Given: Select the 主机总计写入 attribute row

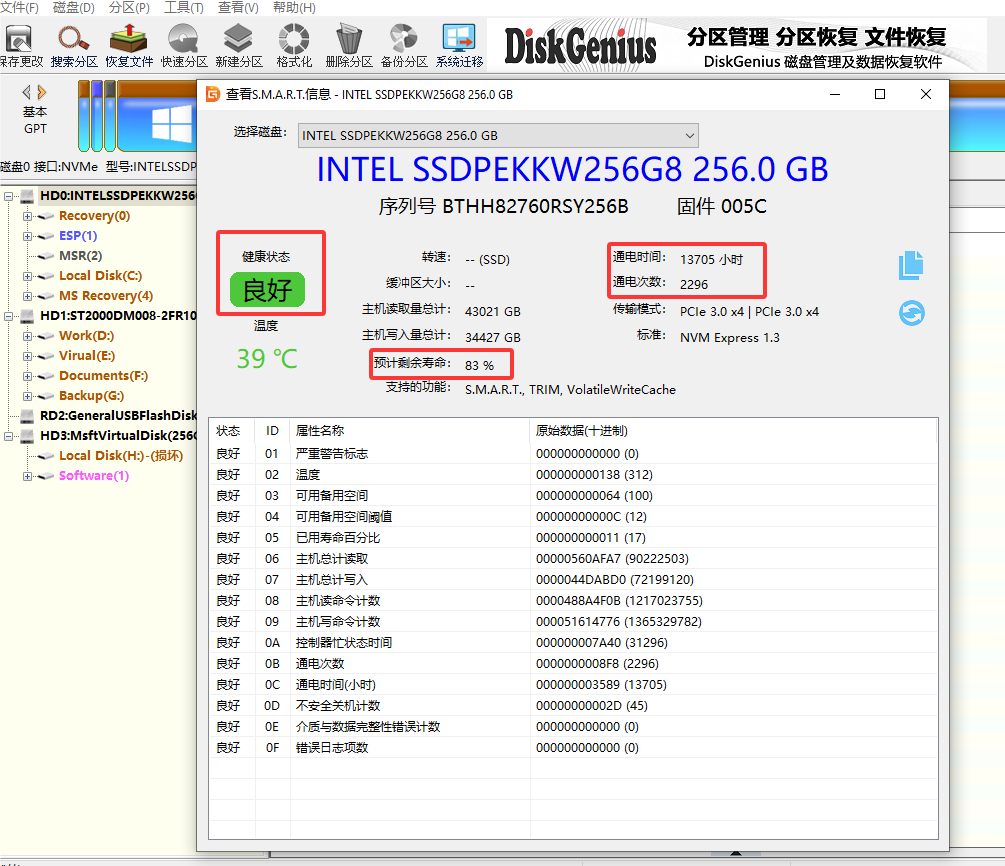Looking at the screenshot, I should tap(573, 580).
